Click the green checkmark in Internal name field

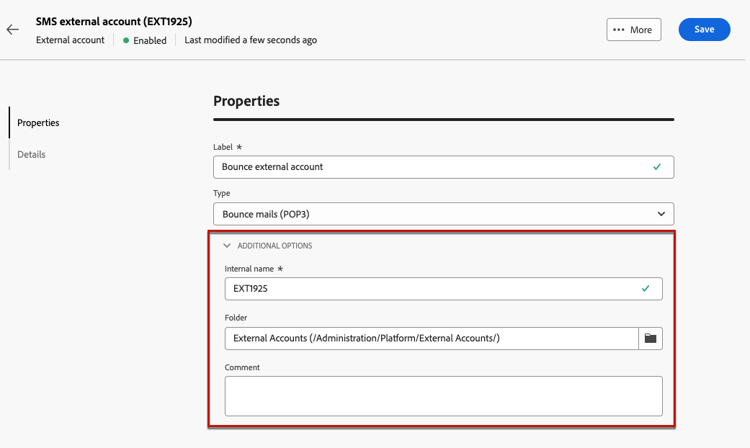[646, 289]
